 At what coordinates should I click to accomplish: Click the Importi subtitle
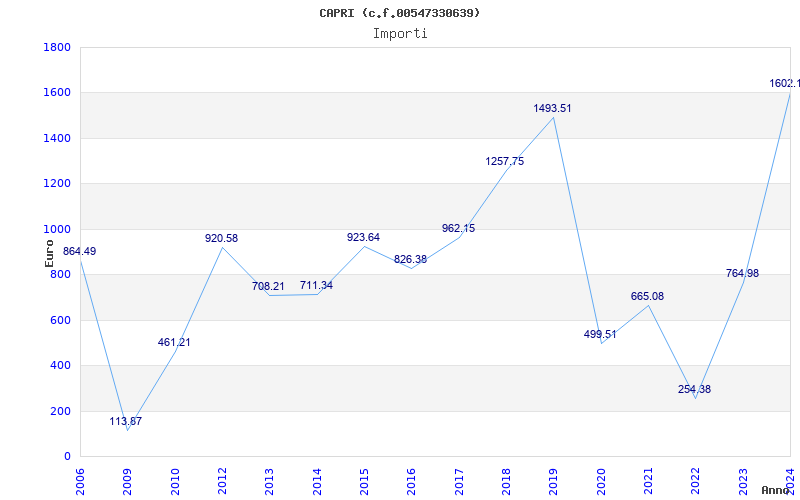[400, 34]
